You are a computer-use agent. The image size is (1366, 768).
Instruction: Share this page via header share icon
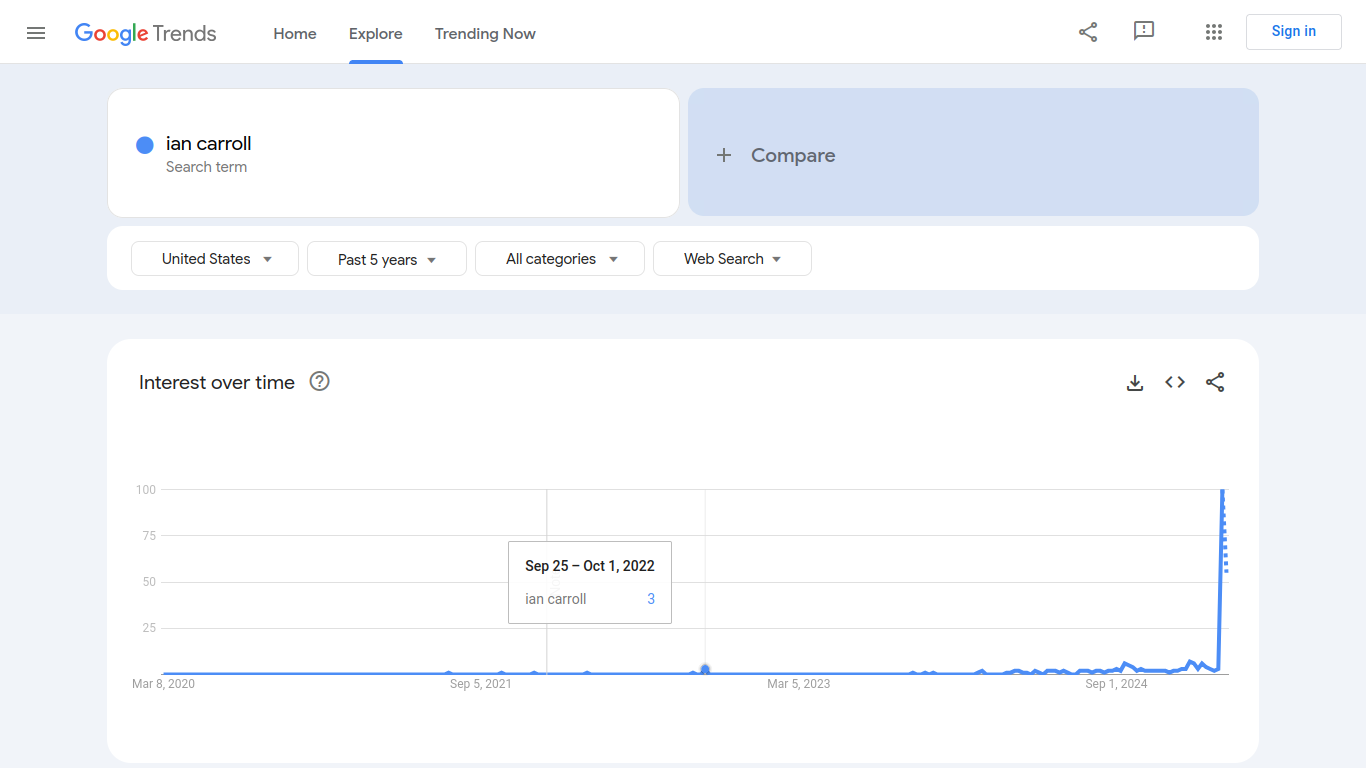coord(1088,32)
